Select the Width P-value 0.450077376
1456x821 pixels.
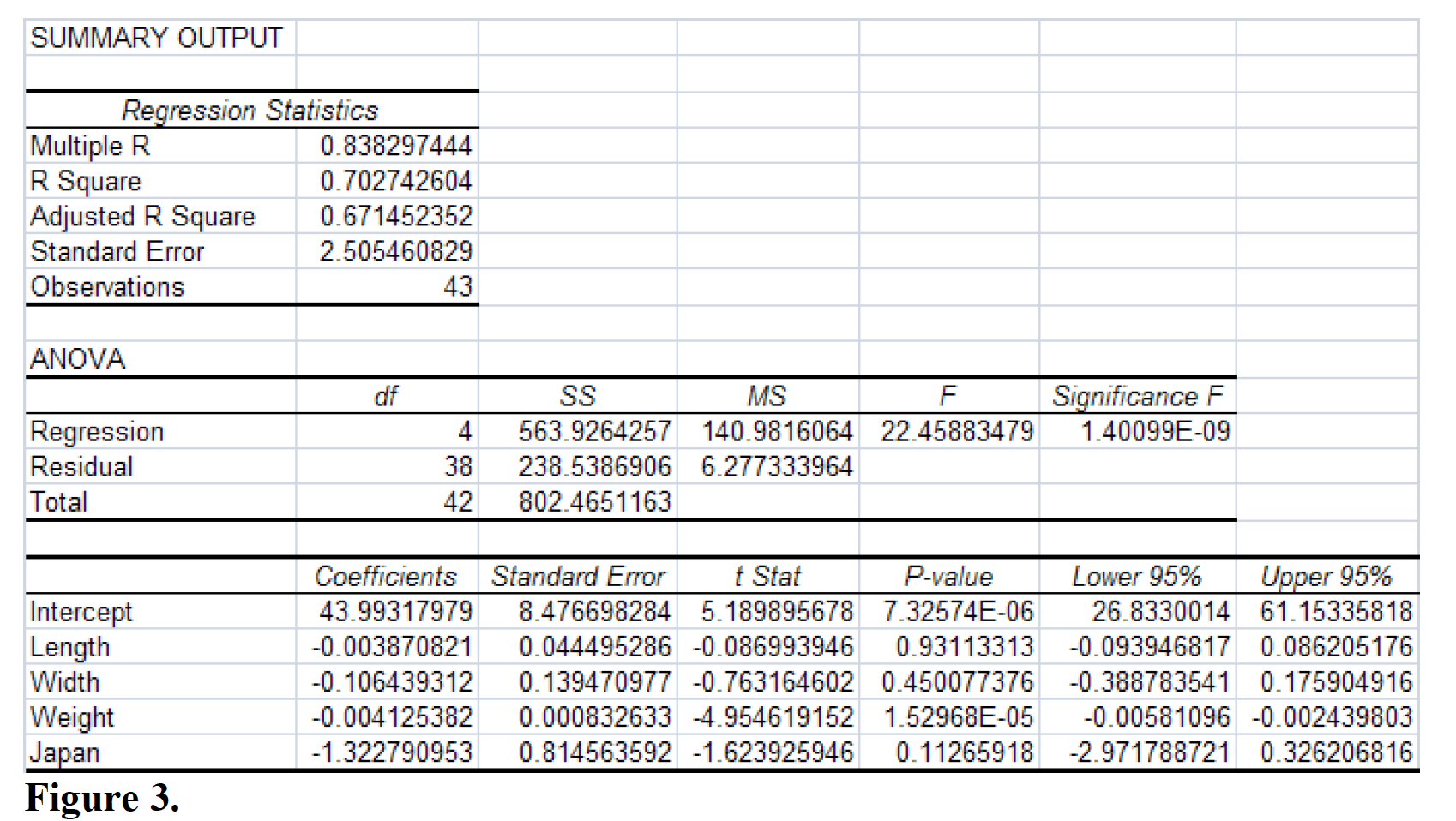[x=957, y=682]
